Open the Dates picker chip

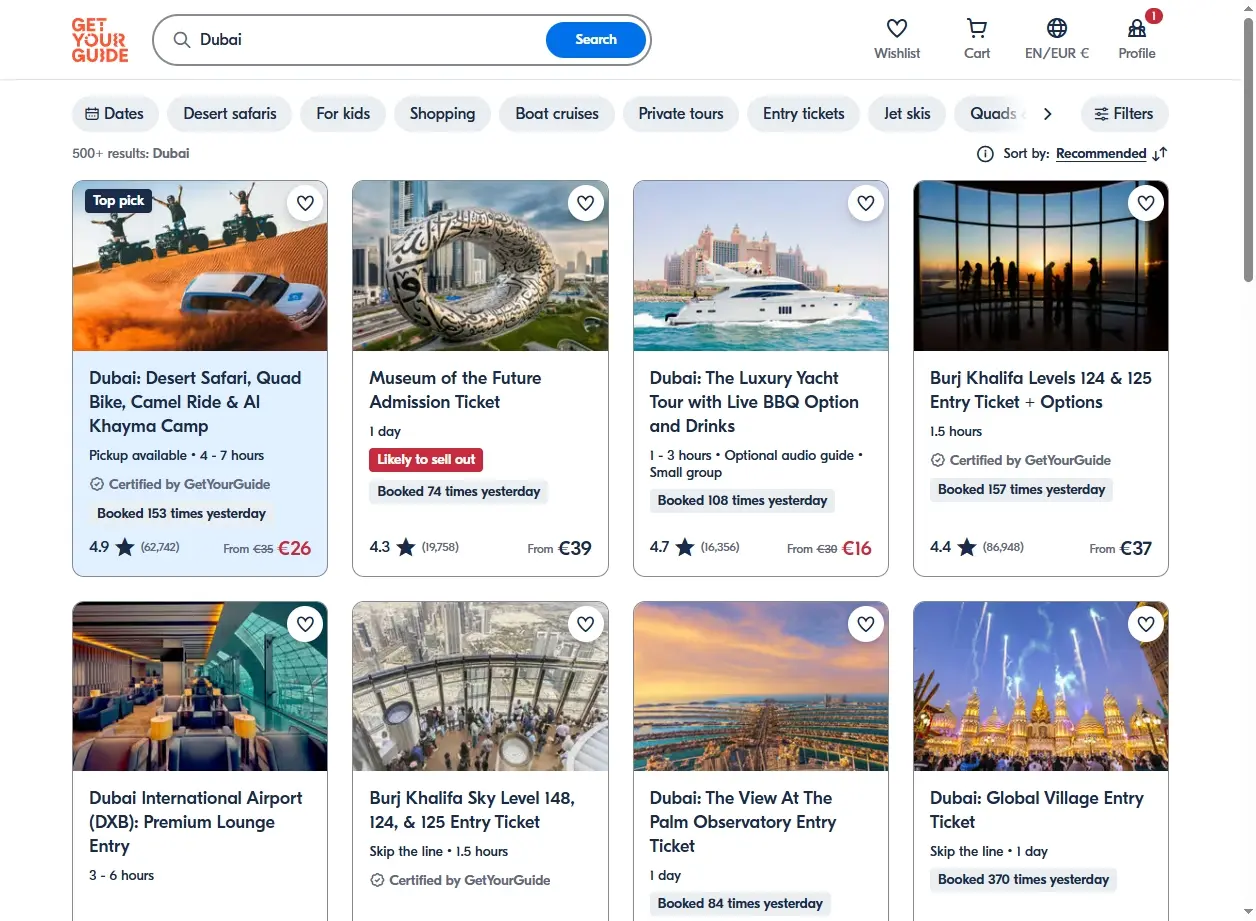point(115,114)
